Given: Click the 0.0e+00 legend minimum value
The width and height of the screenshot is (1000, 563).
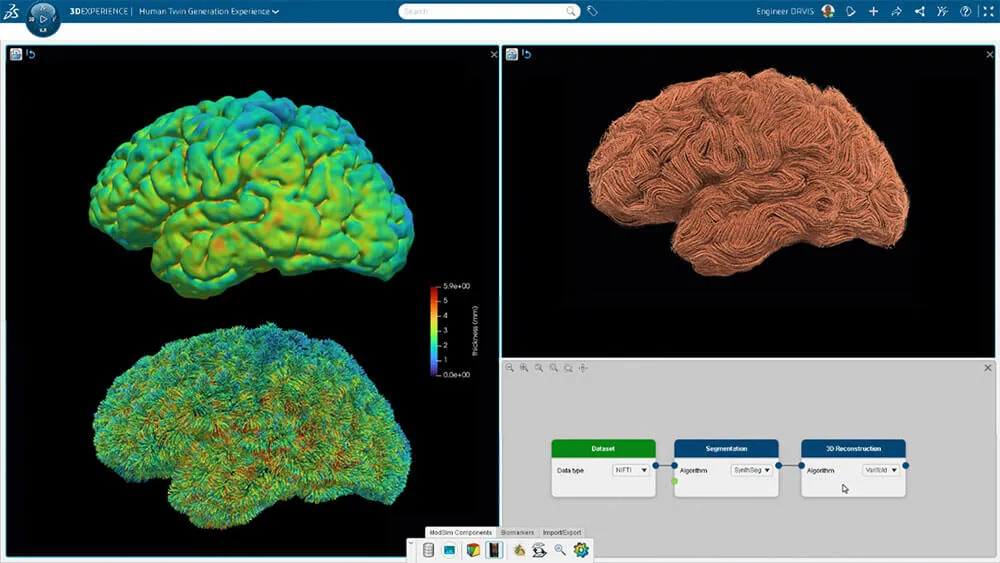Looking at the screenshot, I should tap(457, 375).
